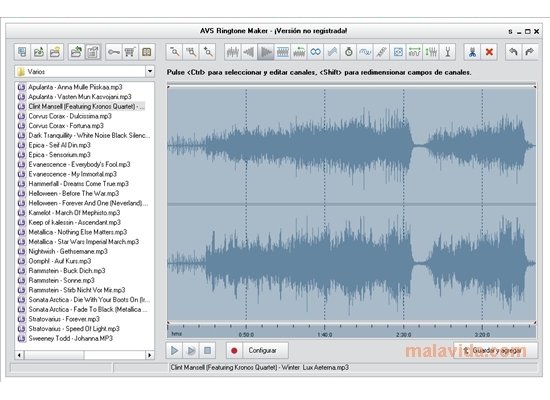Click the stopwatch tempo icon
This screenshot has height=400, width=550.
348,52
